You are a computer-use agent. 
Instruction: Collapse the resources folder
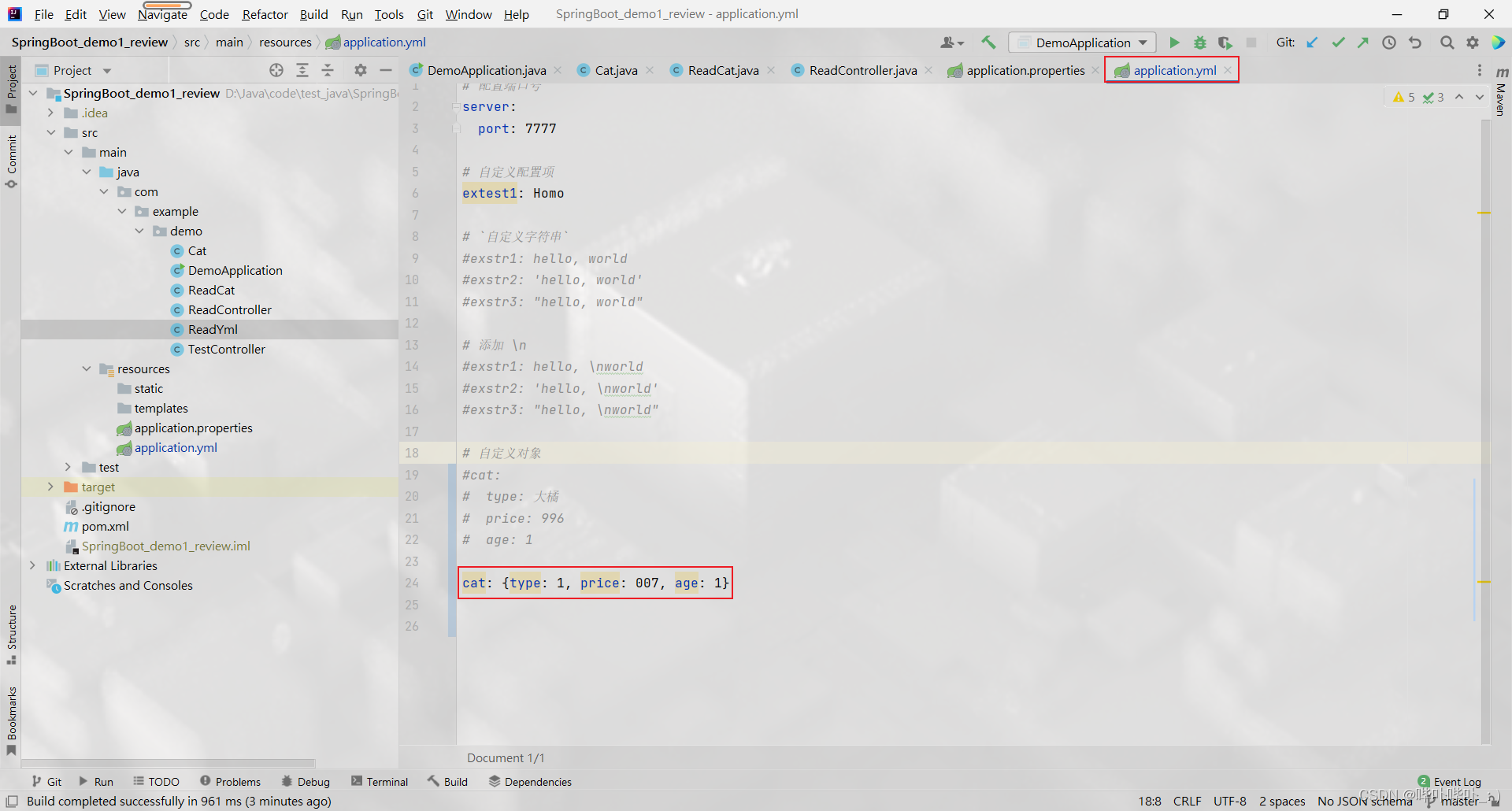[x=87, y=368]
